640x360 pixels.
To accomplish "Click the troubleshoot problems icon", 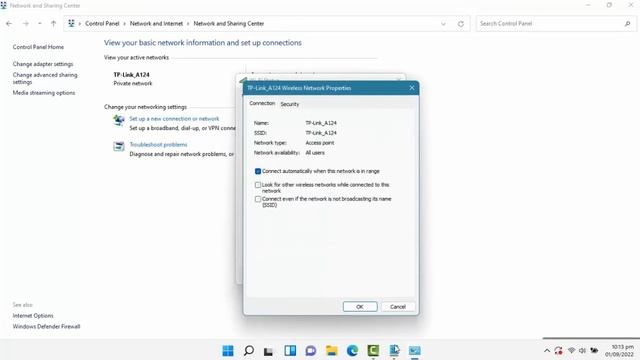I will (x=119, y=146).
